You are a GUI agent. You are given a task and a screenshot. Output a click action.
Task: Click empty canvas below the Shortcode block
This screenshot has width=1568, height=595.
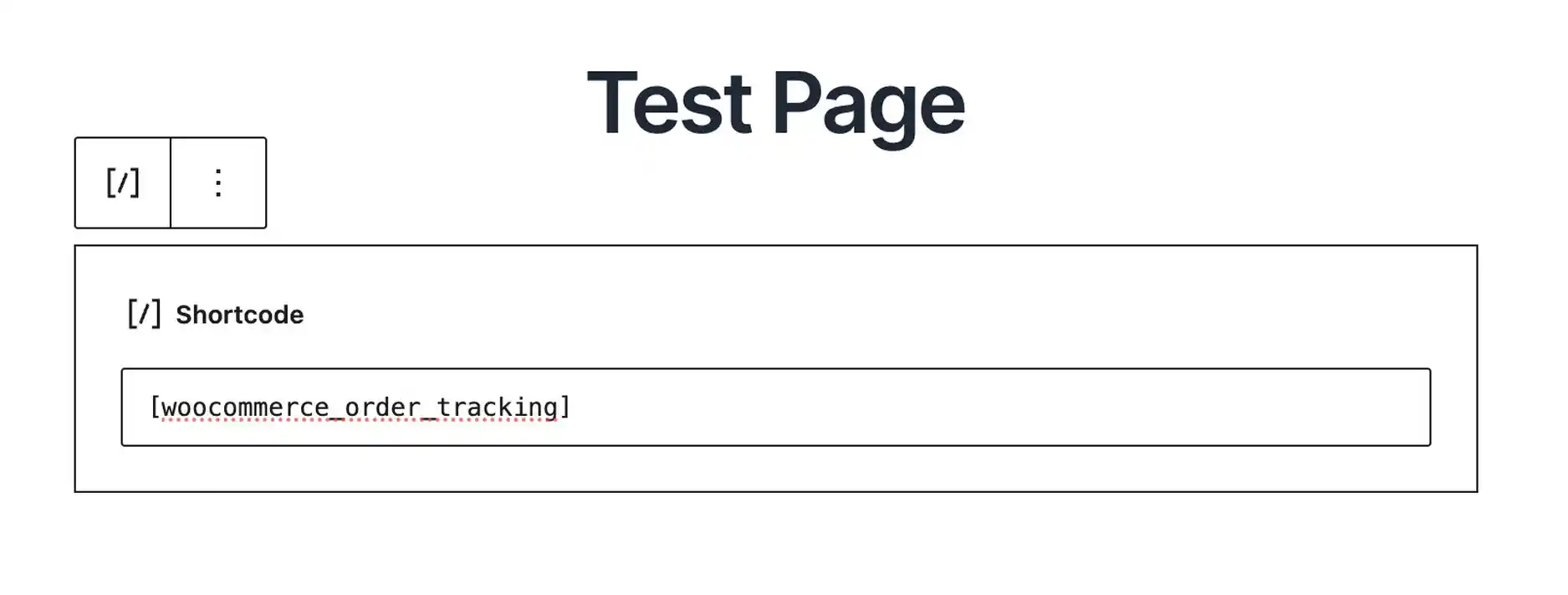coord(775,544)
